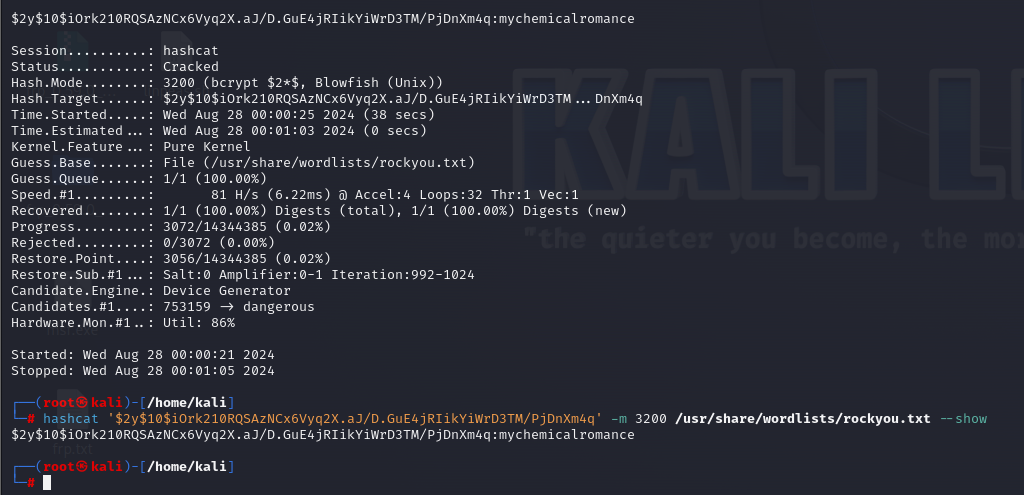Viewport: 1024px width, 495px height.
Task: Click the Stopped timestamp line
Action: (143, 371)
